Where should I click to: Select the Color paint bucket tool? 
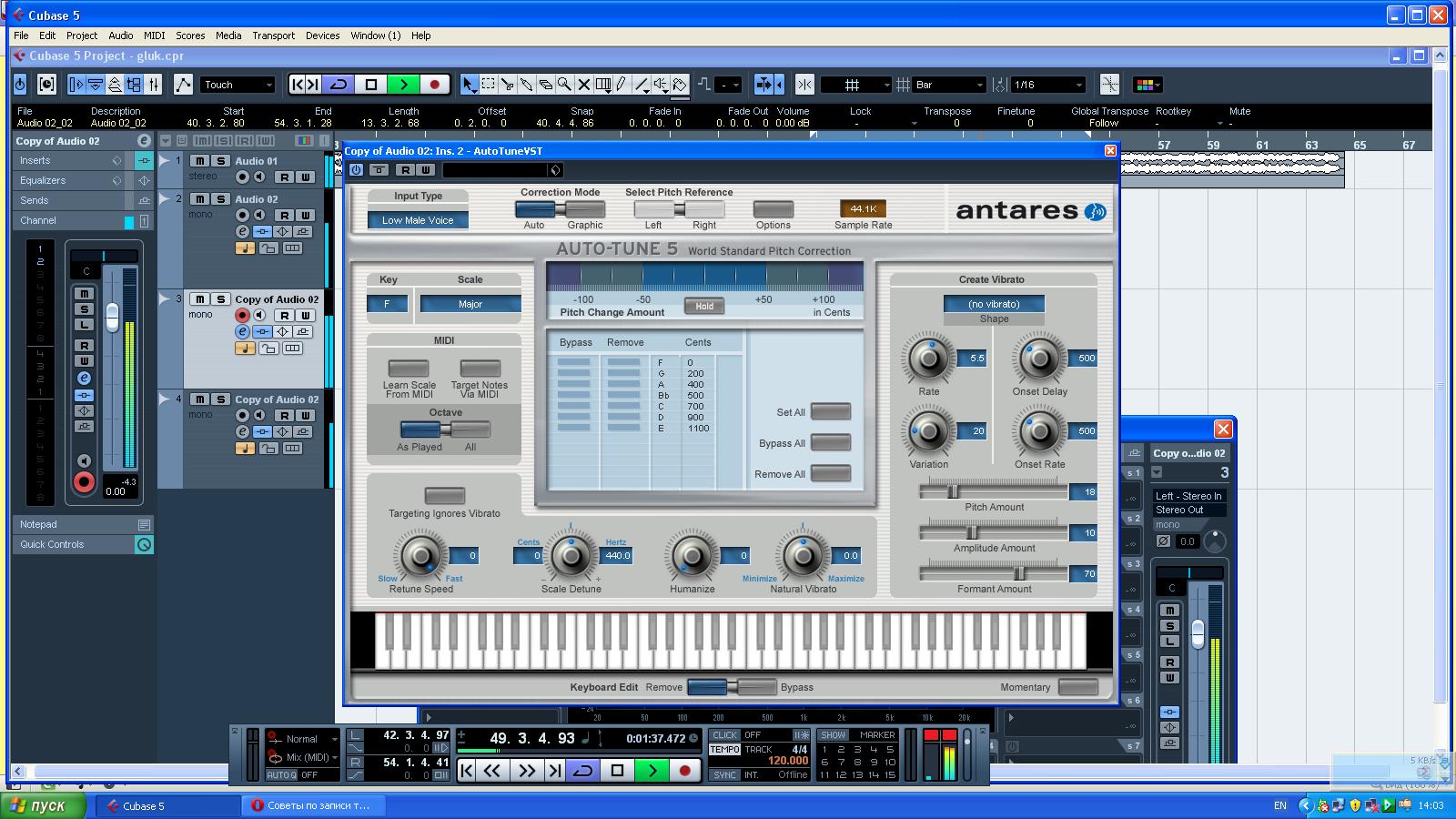pos(680,85)
